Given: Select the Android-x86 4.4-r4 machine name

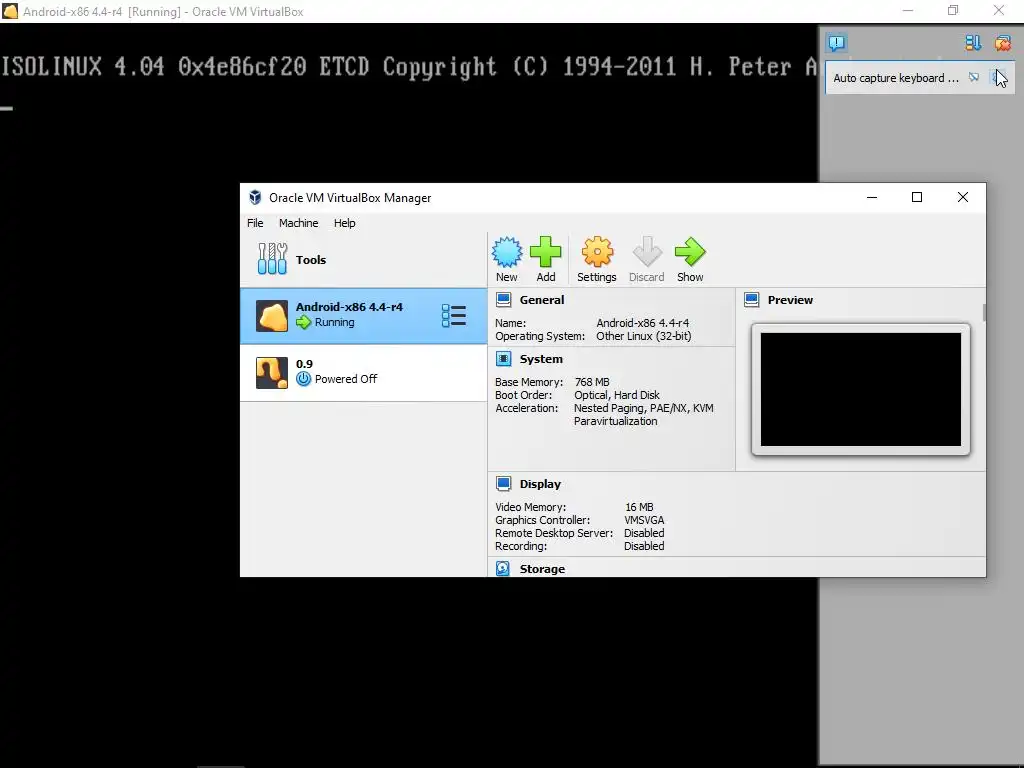Looking at the screenshot, I should 349,306.
